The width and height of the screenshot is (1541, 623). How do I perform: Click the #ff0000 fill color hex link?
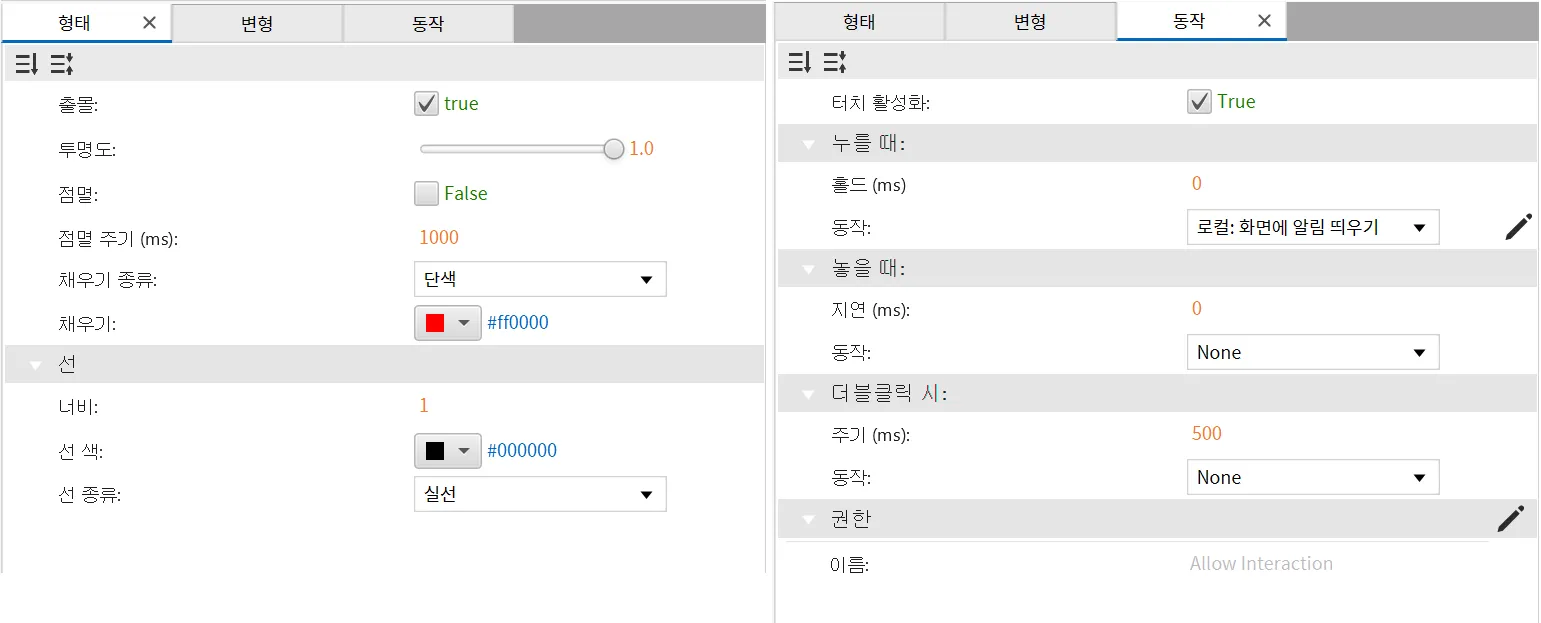pyautogui.click(x=517, y=323)
